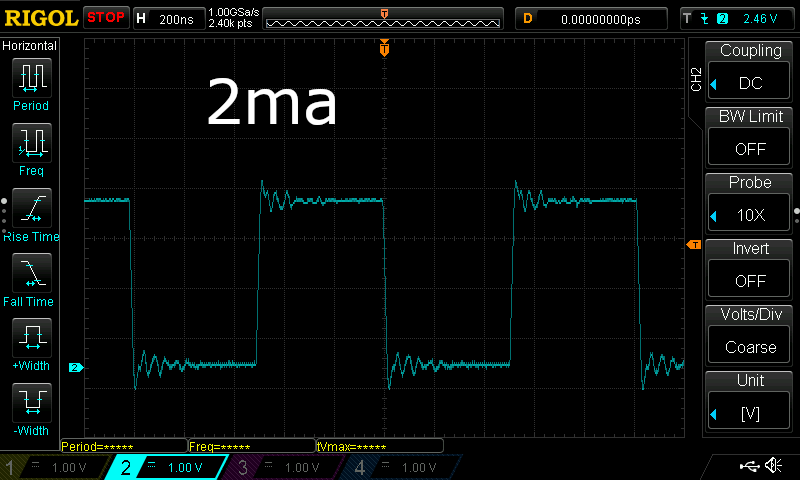The width and height of the screenshot is (800, 480).
Task: Switch to channel 3 tab
Action: [x=286, y=467]
